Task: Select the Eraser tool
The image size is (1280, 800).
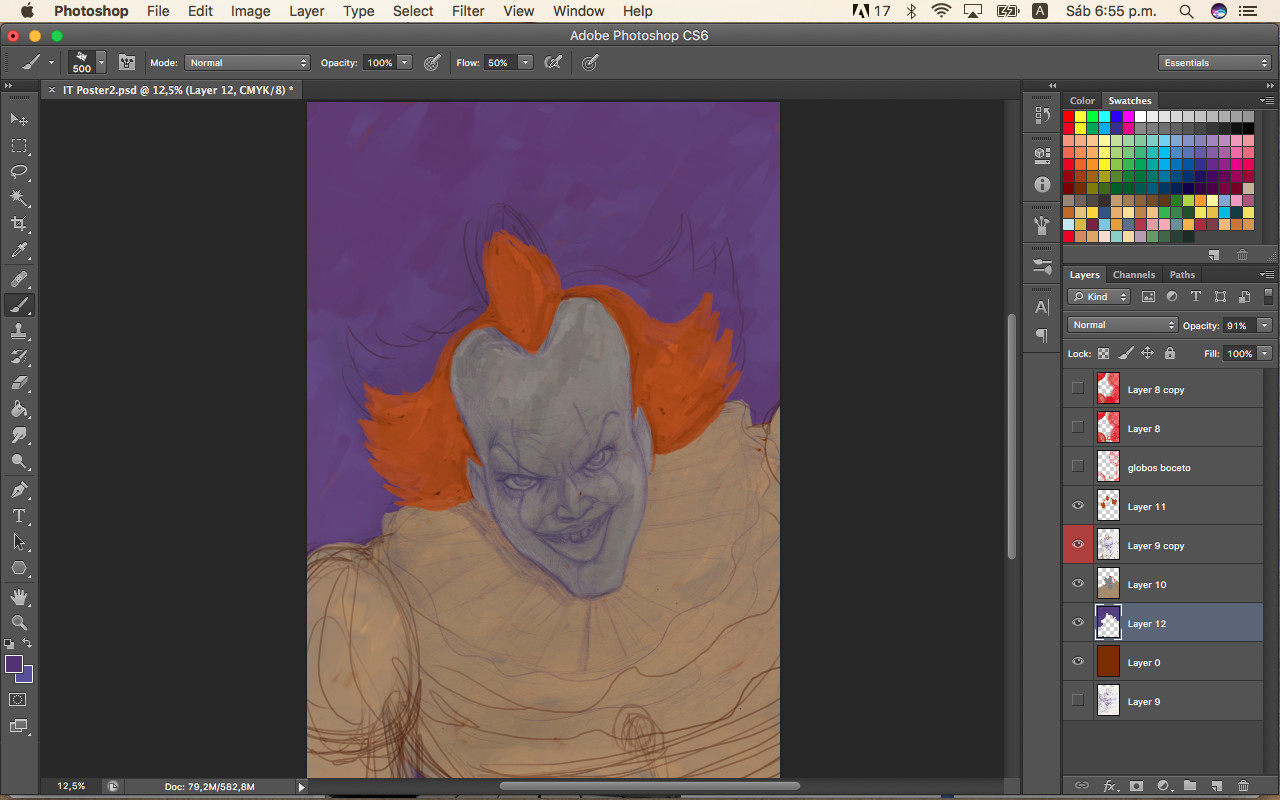Action: (x=19, y=383)
